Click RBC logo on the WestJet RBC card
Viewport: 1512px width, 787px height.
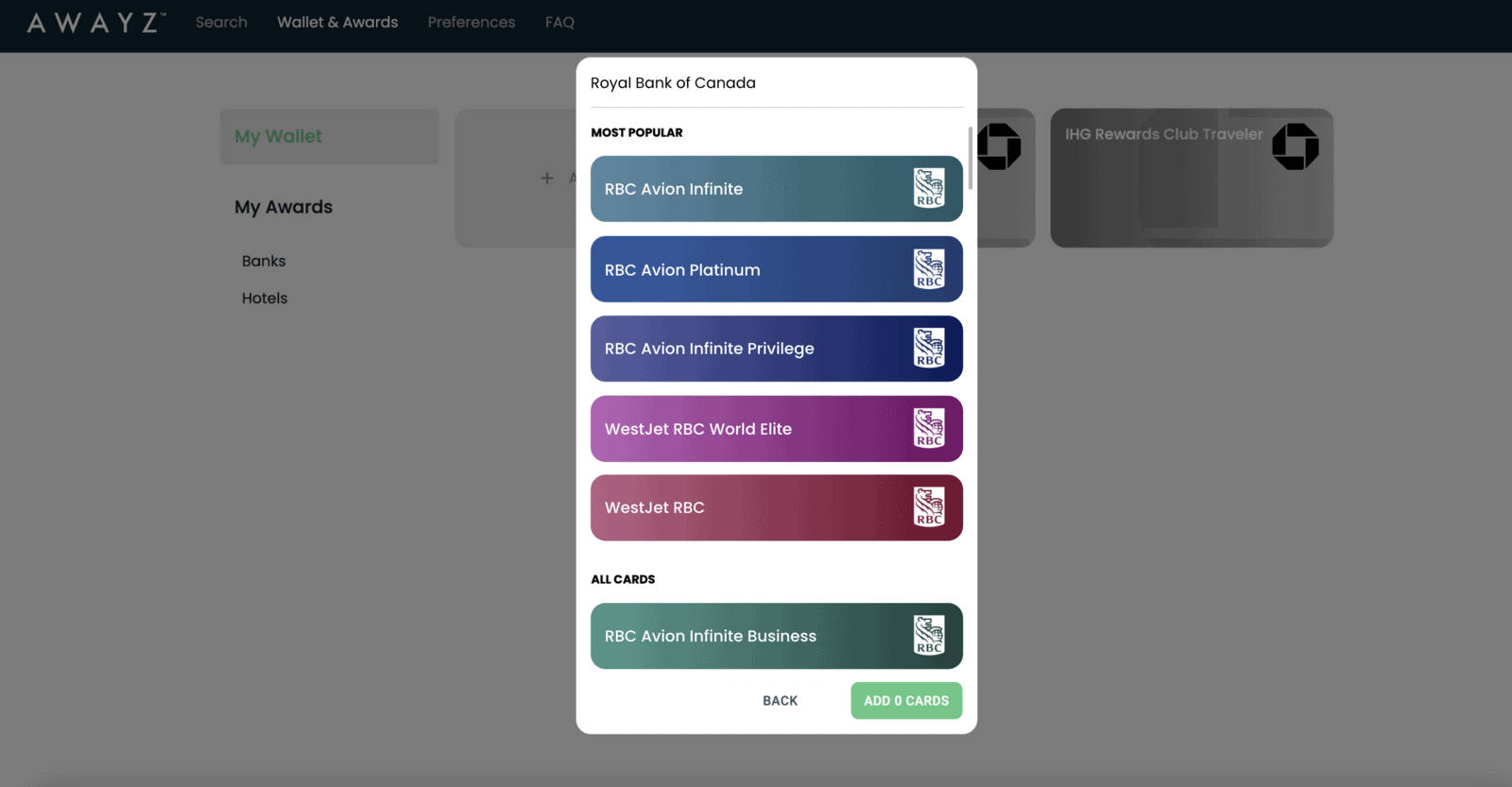pyautogui.click(x=929, y=507)
